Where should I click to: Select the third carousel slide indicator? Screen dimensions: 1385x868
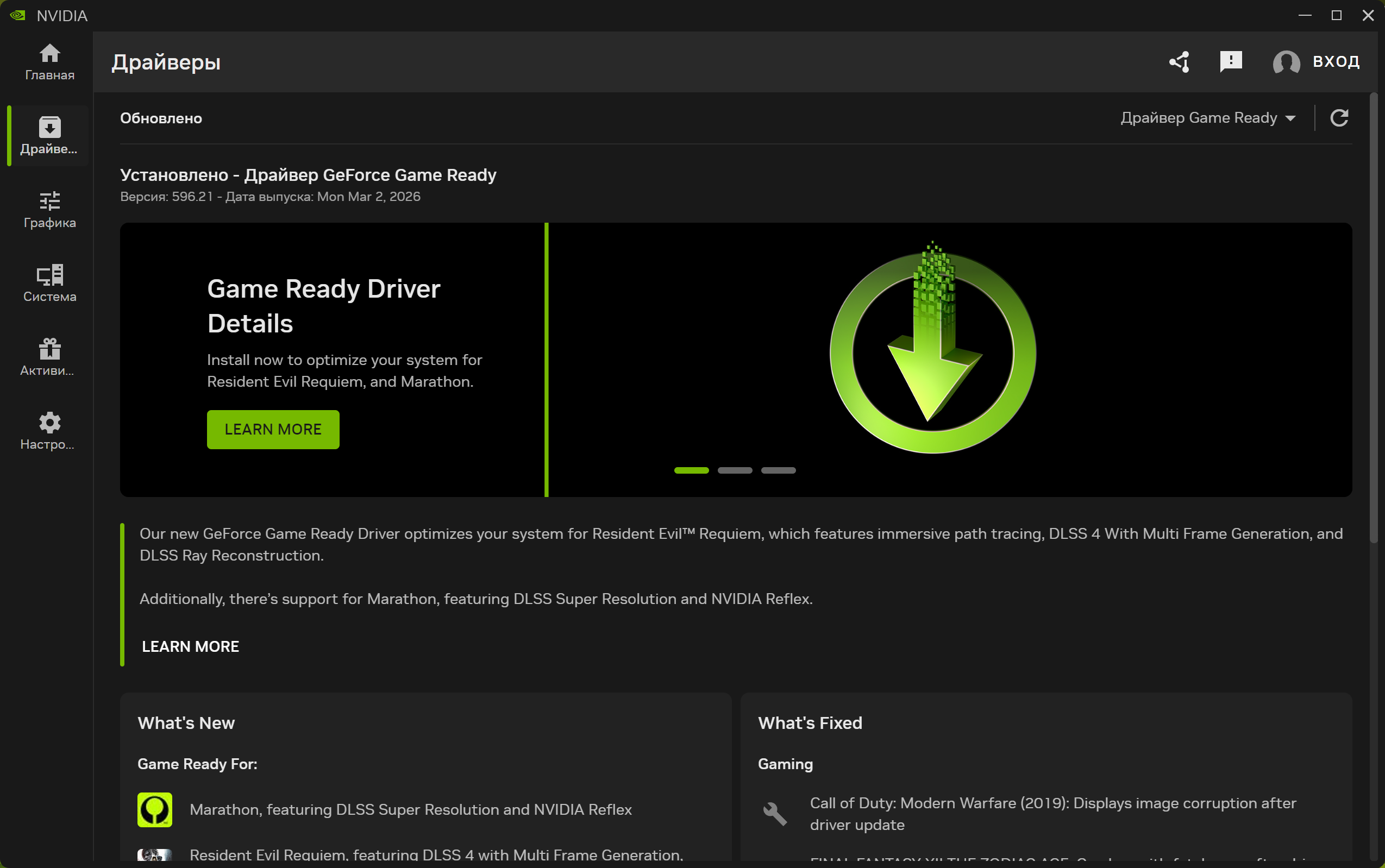[x=778, y=470]
